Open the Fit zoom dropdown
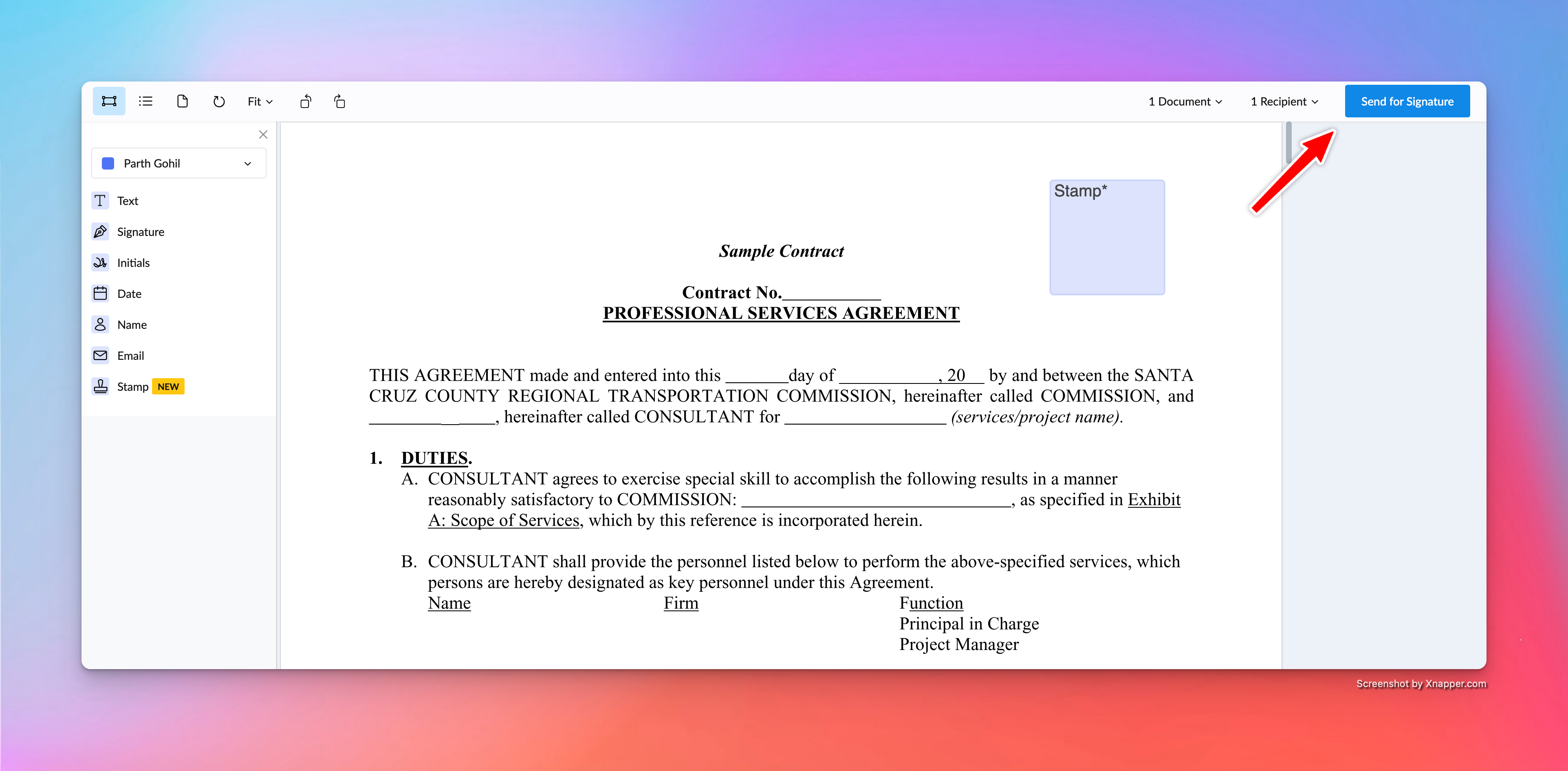 point(260,101)
